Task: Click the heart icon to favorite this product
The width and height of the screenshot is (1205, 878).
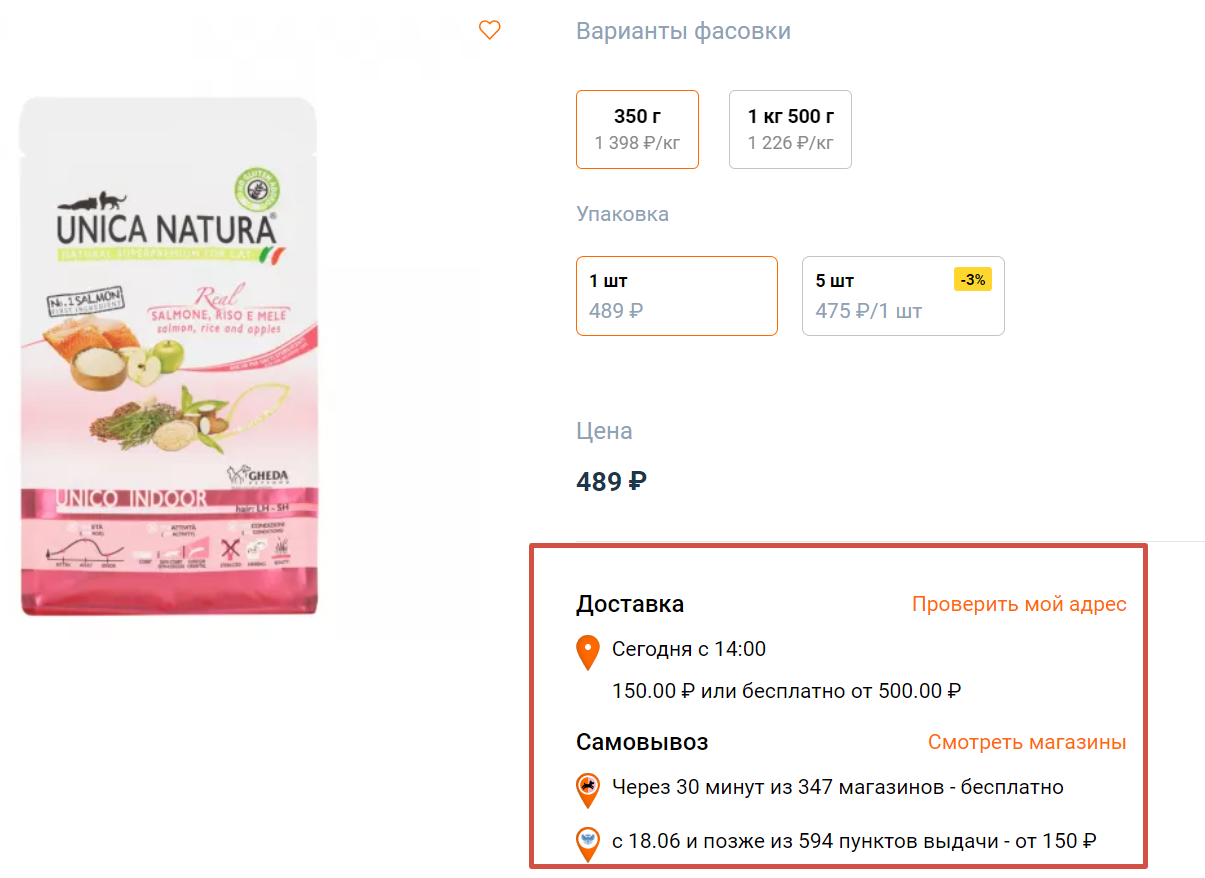Action: [489, 30]
